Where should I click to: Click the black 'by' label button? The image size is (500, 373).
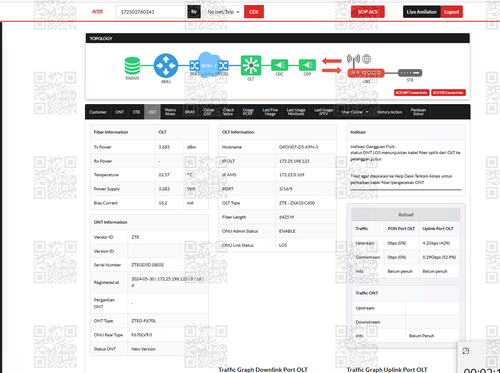pos(194,12)
